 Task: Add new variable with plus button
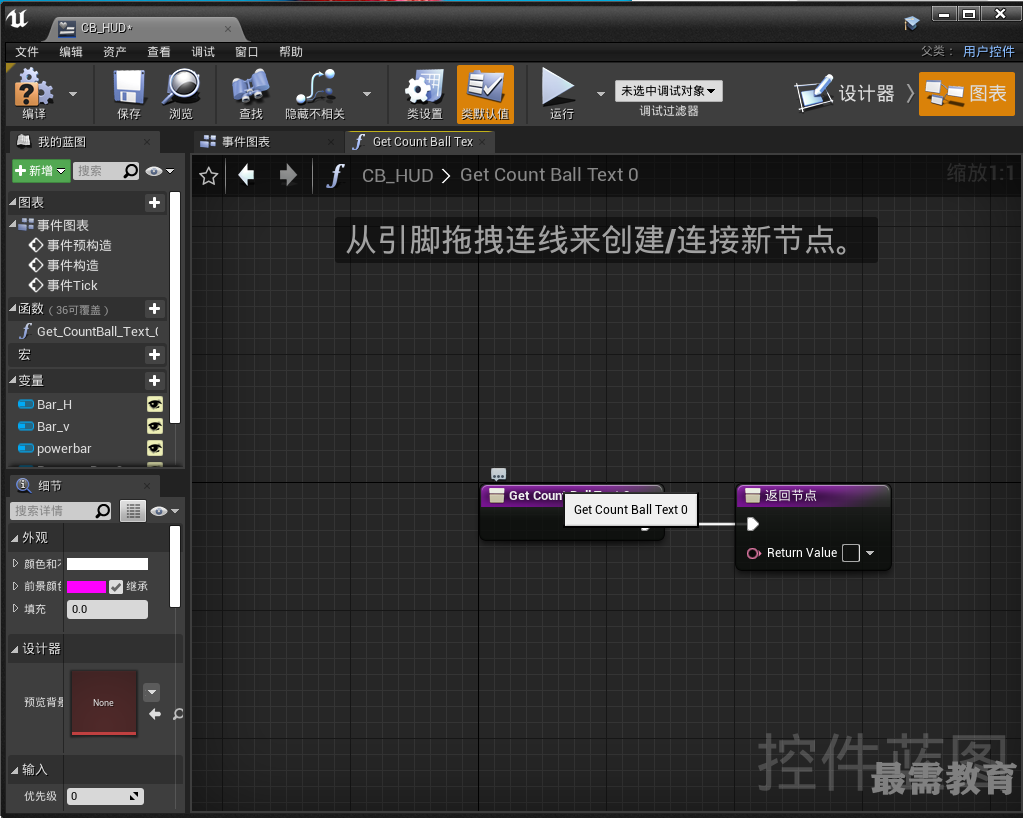pos(155,380)
